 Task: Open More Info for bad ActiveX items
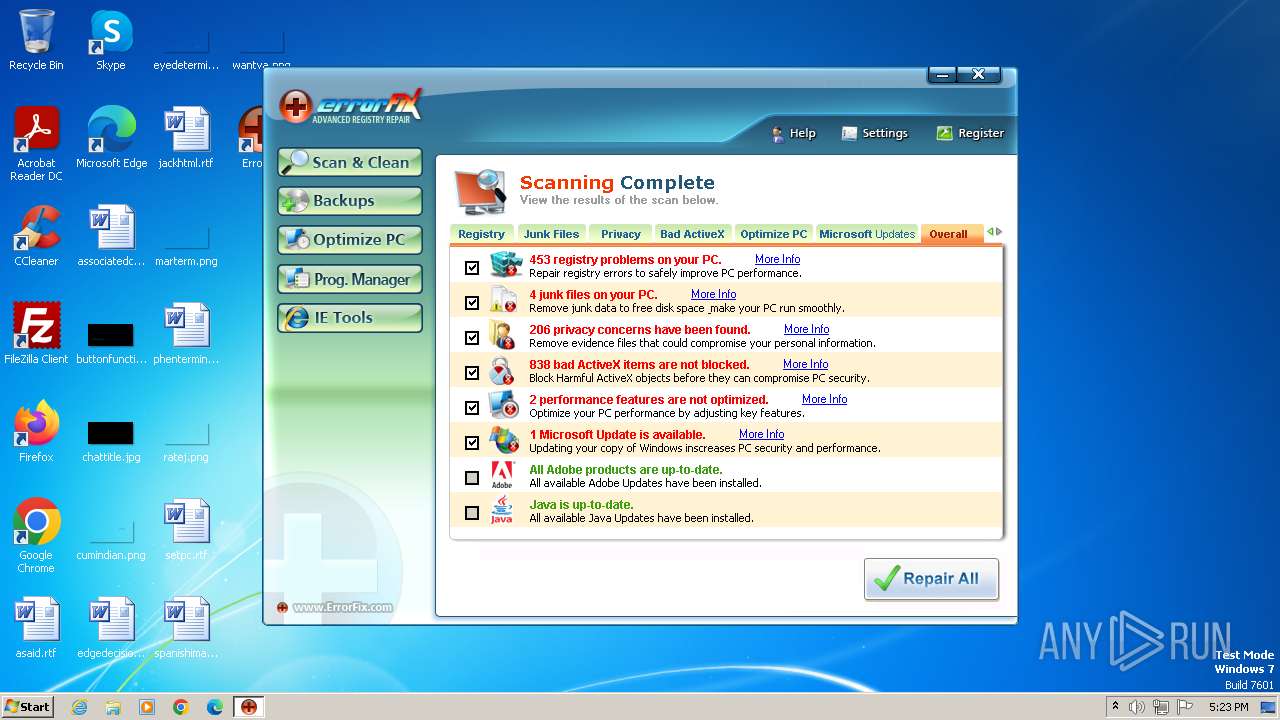pyautogui.click(x=805, y=364)
